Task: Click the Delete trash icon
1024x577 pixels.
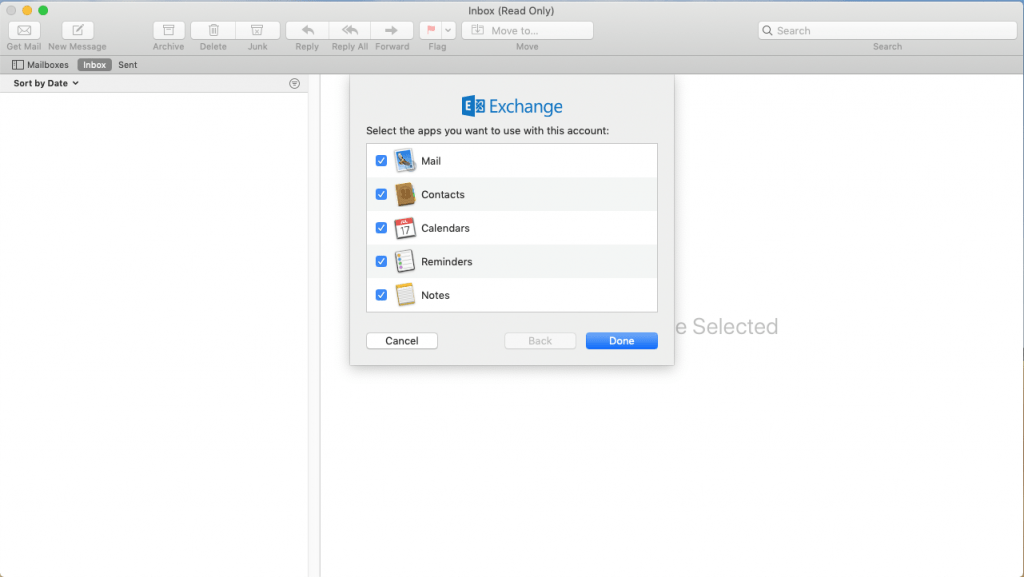Action: click(x=213, y=30)
